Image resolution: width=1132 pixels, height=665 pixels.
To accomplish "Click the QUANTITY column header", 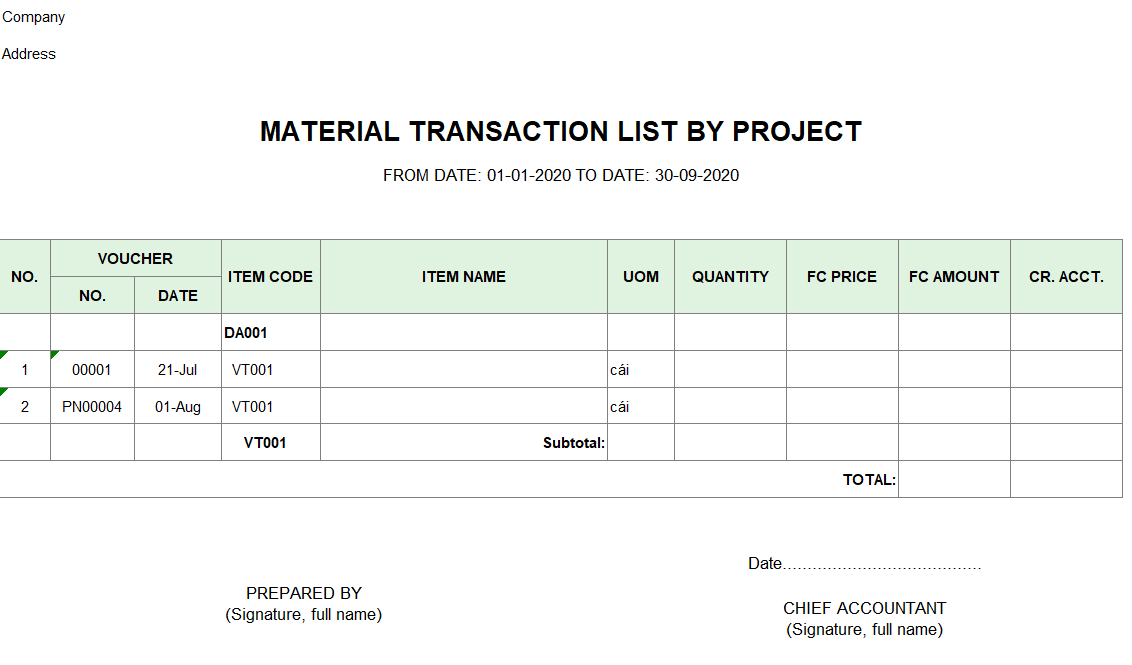I will click(x=730, y=277).
